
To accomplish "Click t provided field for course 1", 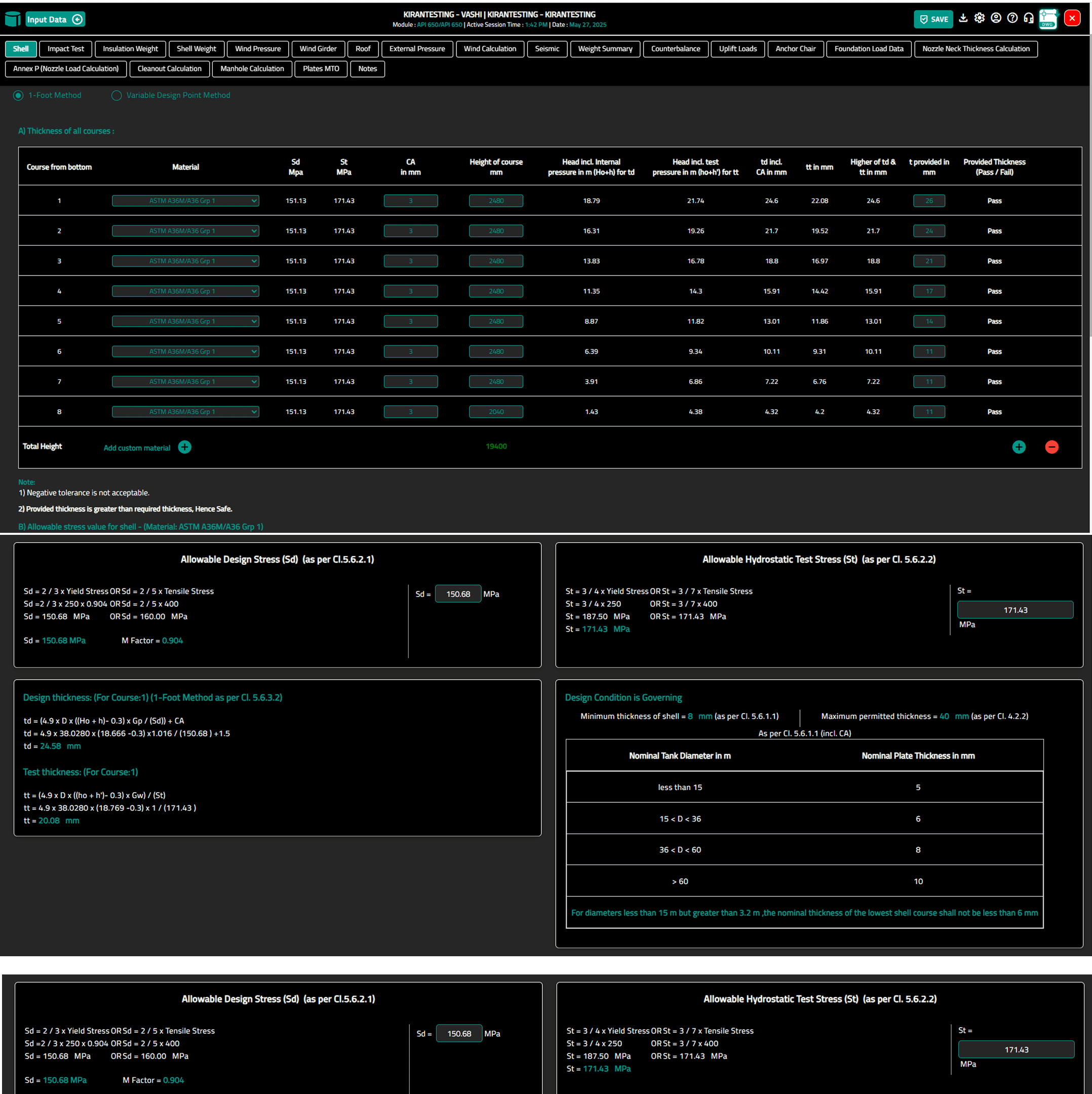I will coord(928,201).
